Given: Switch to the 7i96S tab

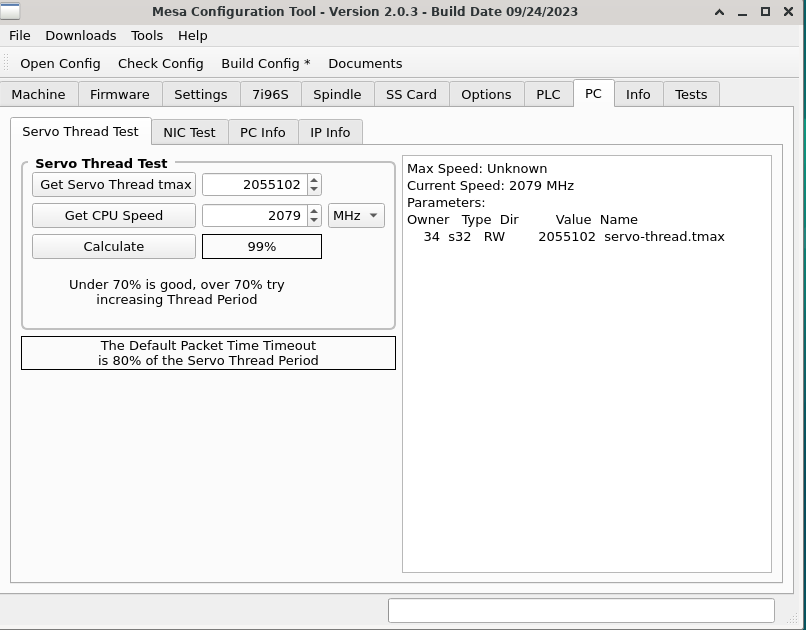Looking at the screenshot, I should [270, 95].
